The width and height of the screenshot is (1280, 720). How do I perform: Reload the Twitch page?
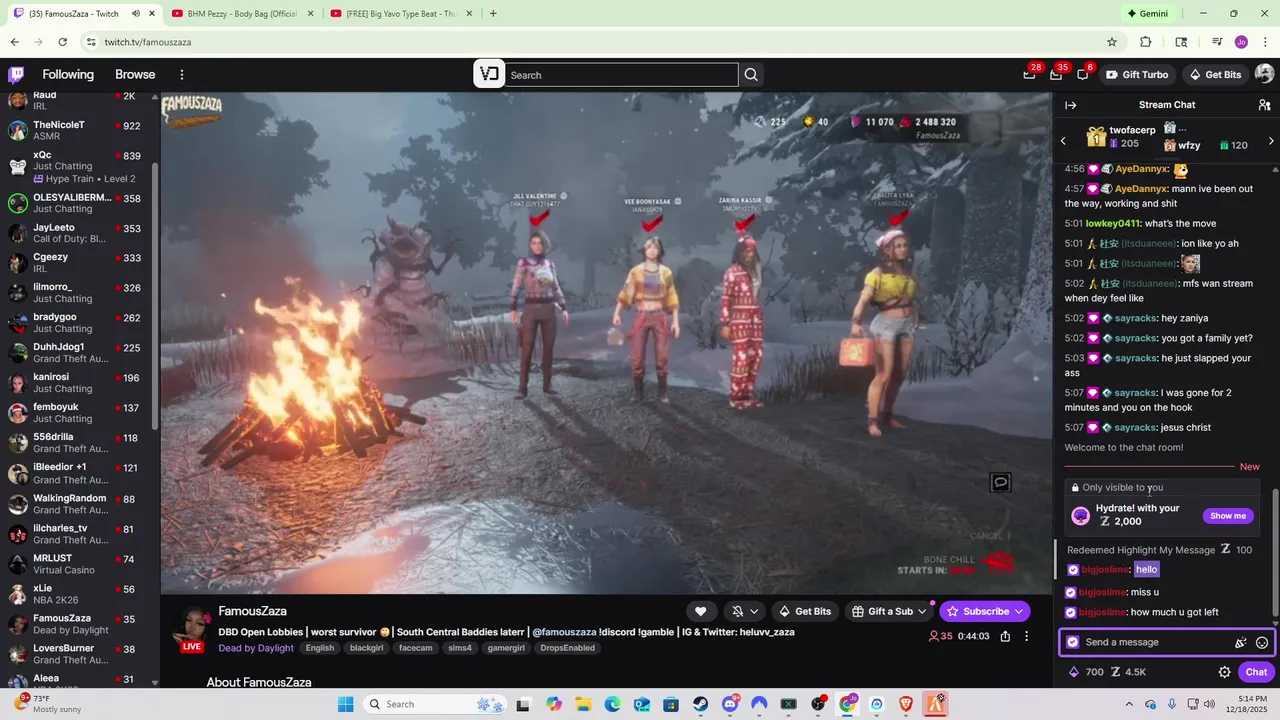[x=62, y=42]
